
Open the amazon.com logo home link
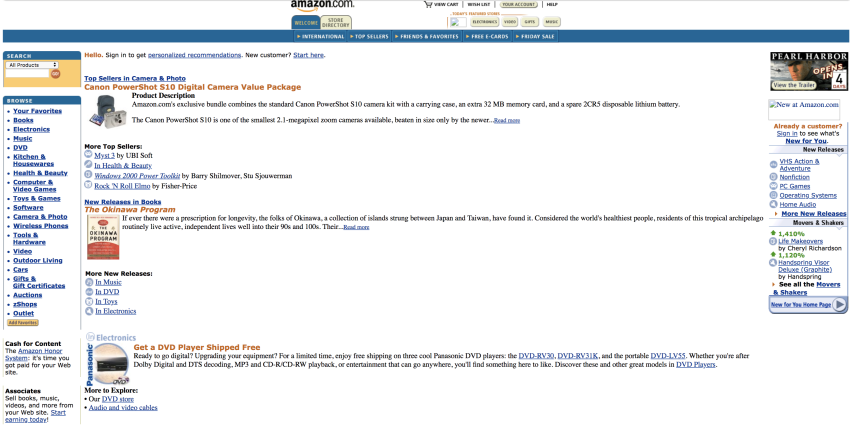[323, 5]
